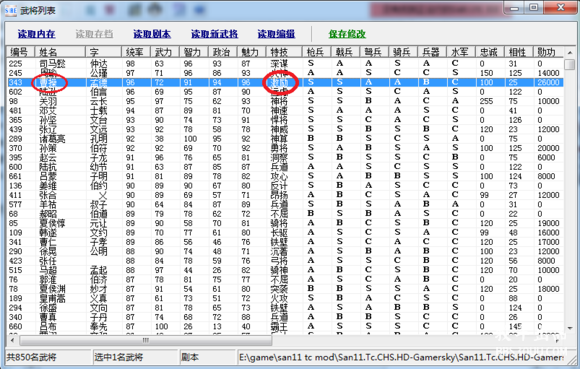Screen dimensions: 580x369
Task: Select row 481 邓艾
Action: (x=285, y=111)
